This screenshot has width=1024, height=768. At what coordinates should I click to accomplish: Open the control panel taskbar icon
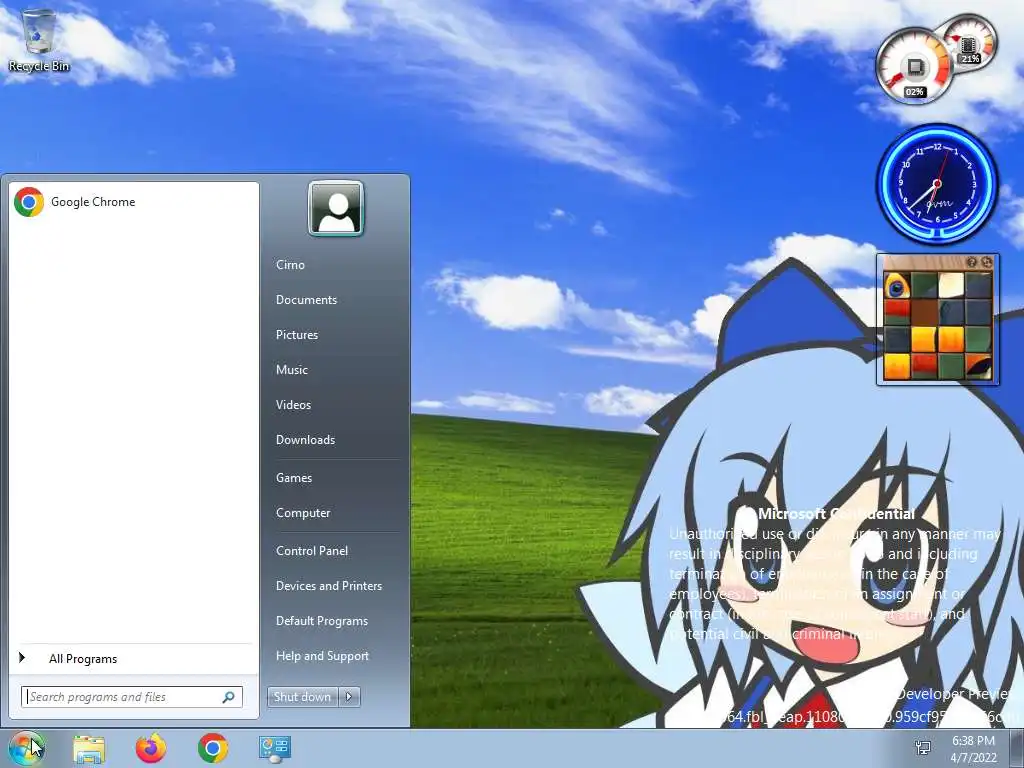coord(274,748)
